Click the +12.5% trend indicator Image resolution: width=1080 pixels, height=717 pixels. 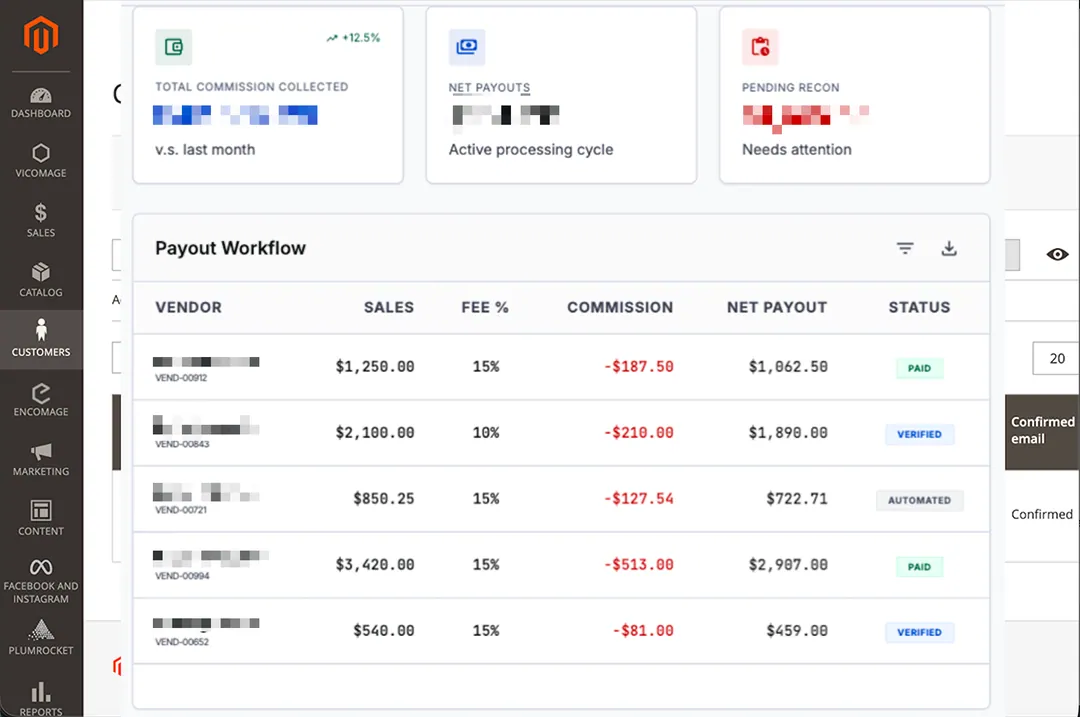click(x=353, y=38)
